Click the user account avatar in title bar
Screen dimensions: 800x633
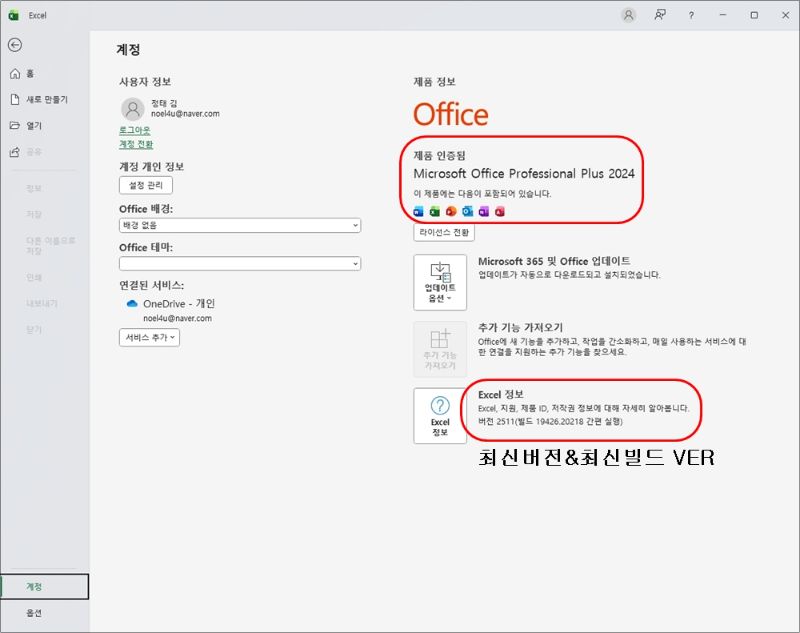(x=628, y=15)
